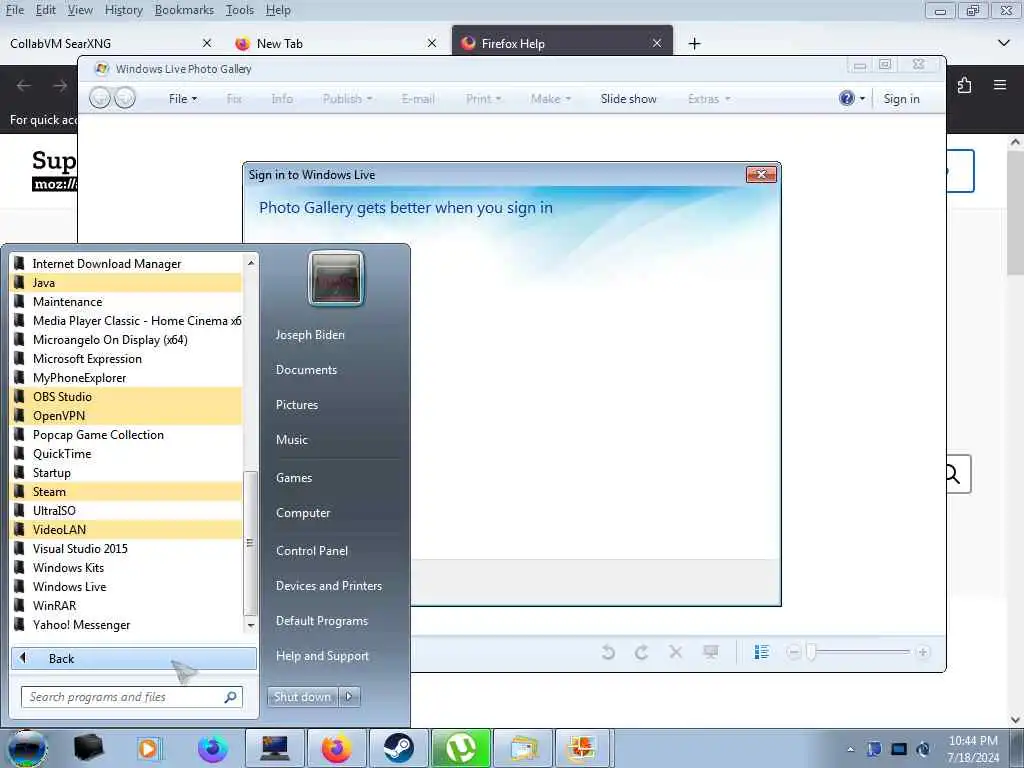The image size is (1024, 768).
Task: Expand the WinRAR program folder
Action: pyautogui.click(x=127, y=605)
